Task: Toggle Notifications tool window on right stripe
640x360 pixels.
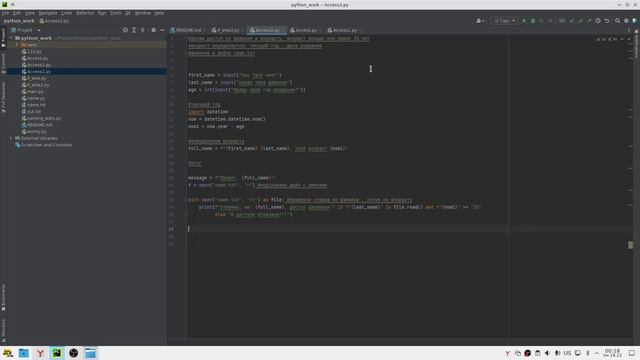Action: pos(636,44)
